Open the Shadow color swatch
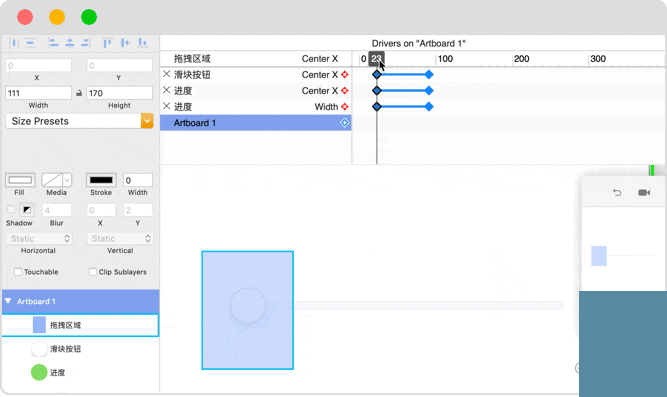This screenshot has width=667, height=397. 27,209
